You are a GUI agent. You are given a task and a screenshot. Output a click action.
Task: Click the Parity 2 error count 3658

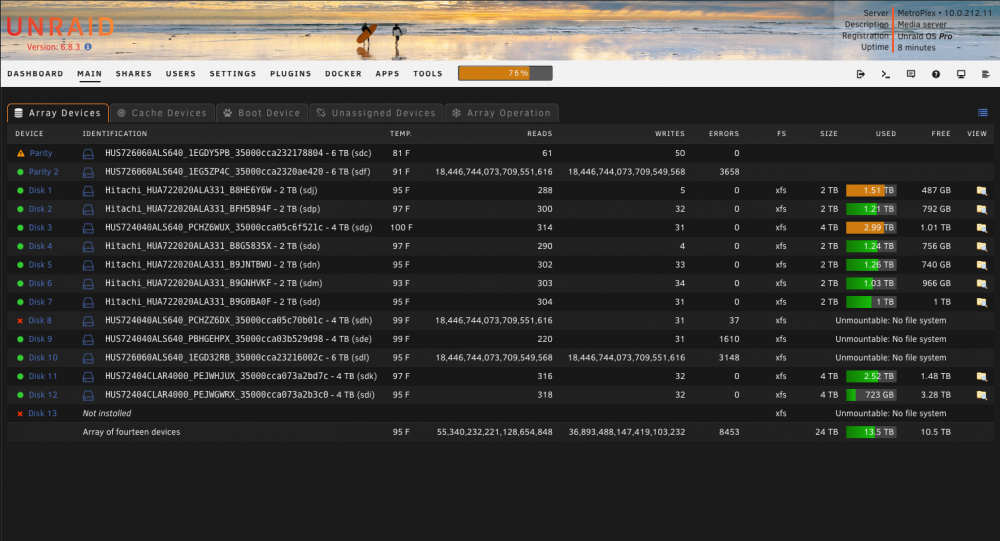729,172
